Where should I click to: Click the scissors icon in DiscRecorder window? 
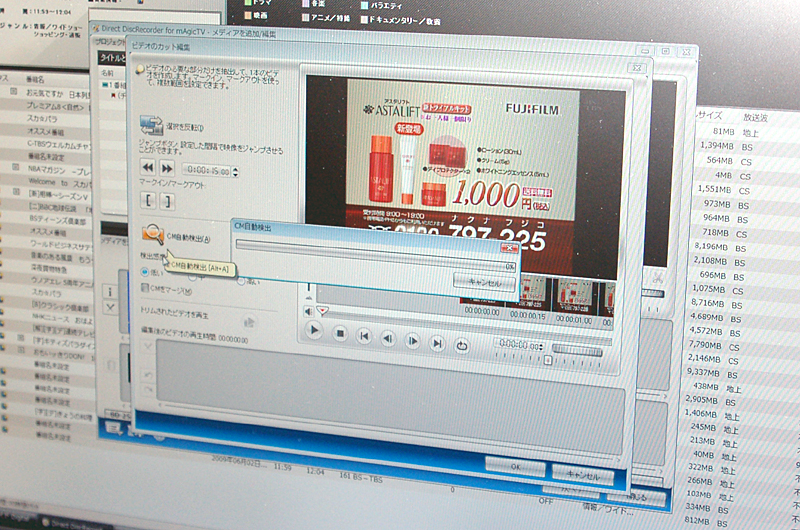(x=657, y=279)
